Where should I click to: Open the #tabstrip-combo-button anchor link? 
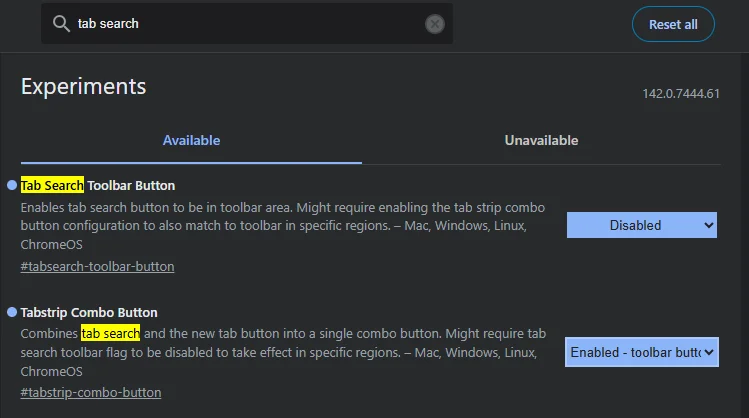coord(90,392)
